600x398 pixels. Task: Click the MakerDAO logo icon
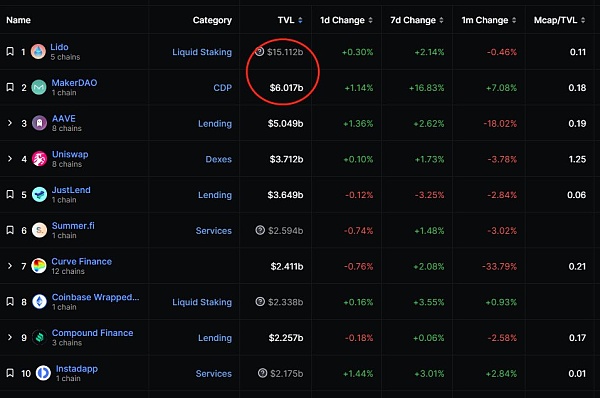click(39, 87)
